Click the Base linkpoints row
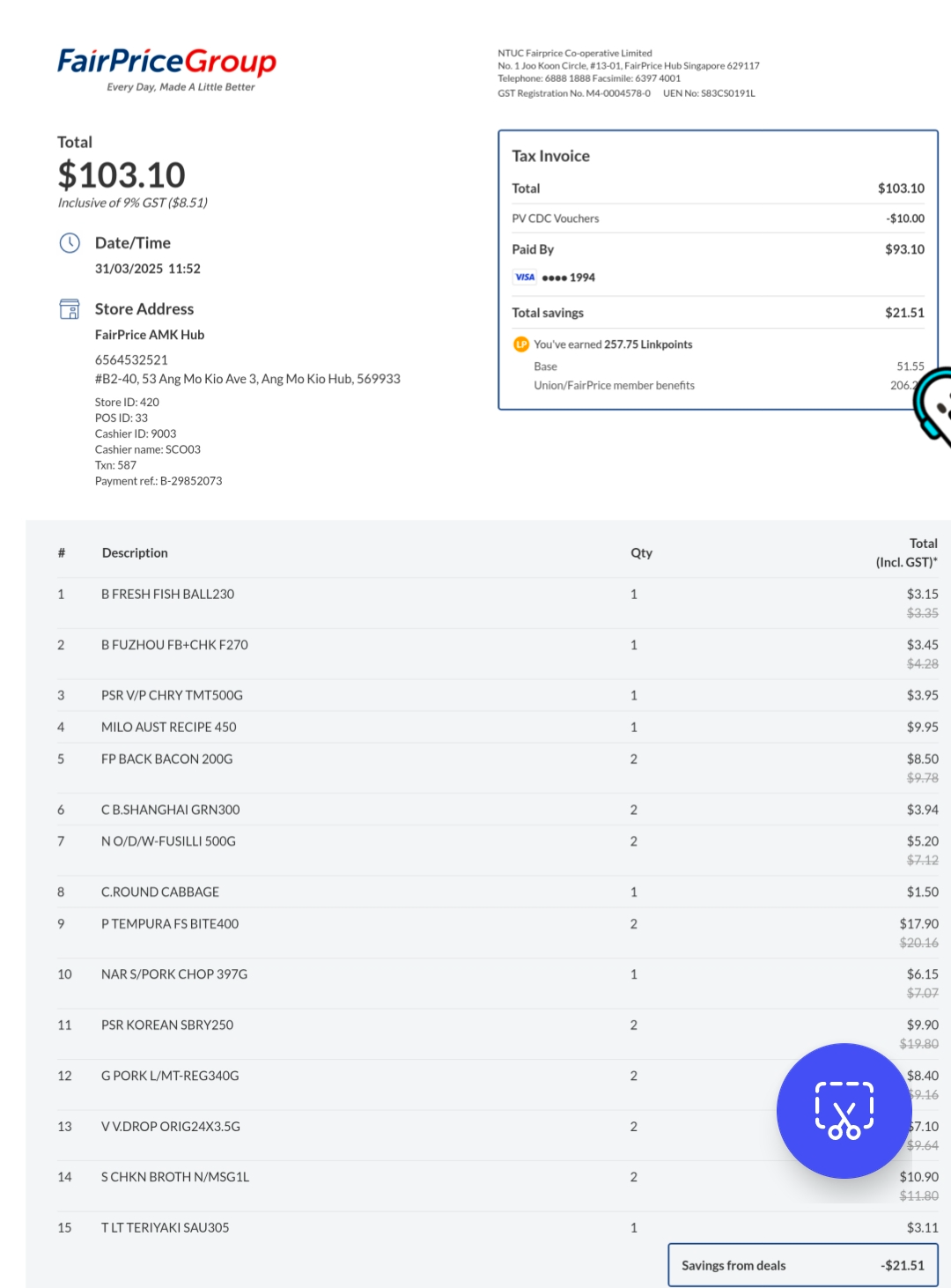The height and width of the screenshot is (1288, 951). 729,366
